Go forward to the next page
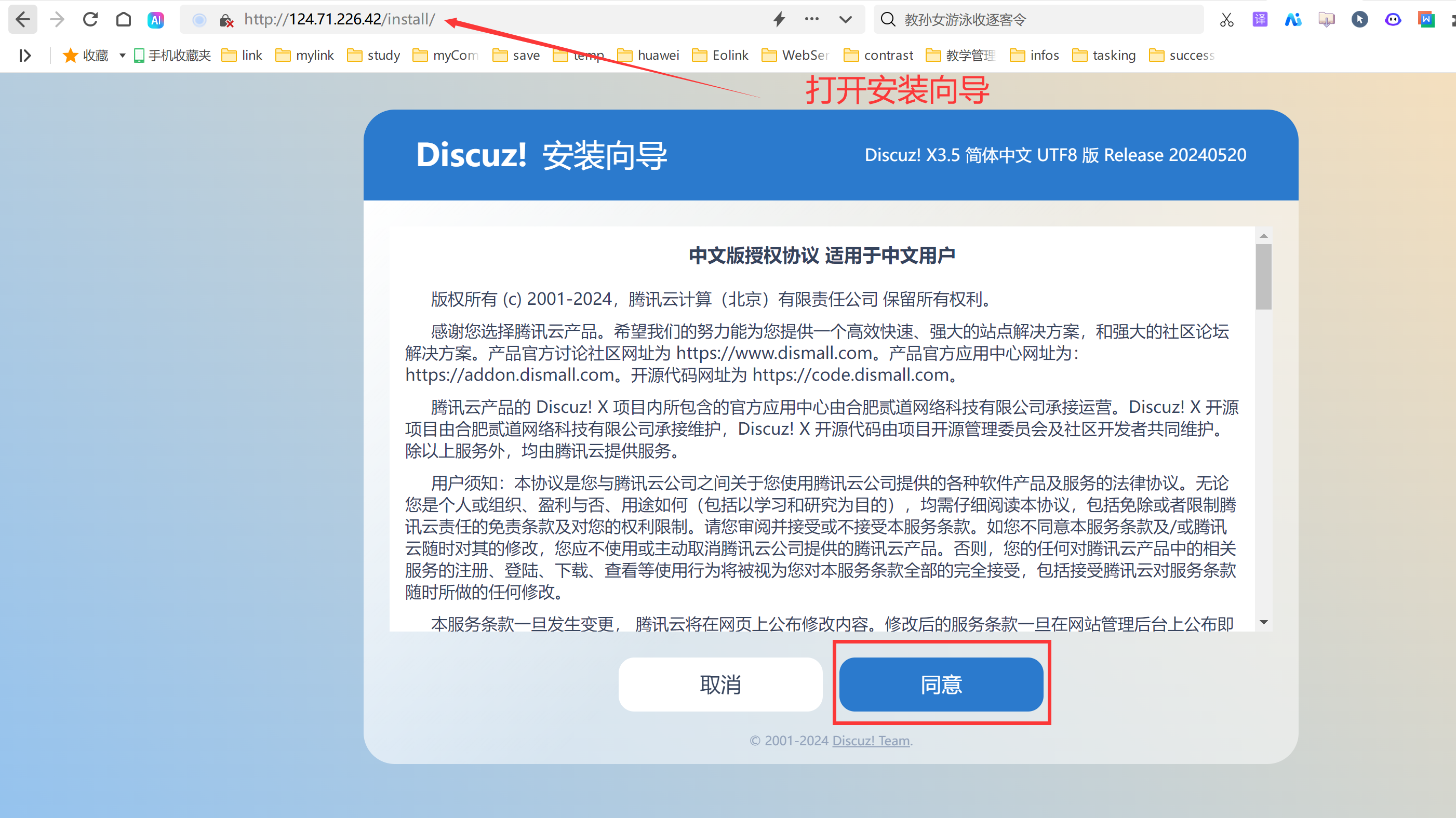This screenshot has width=1456, height=818. point(57,20)
